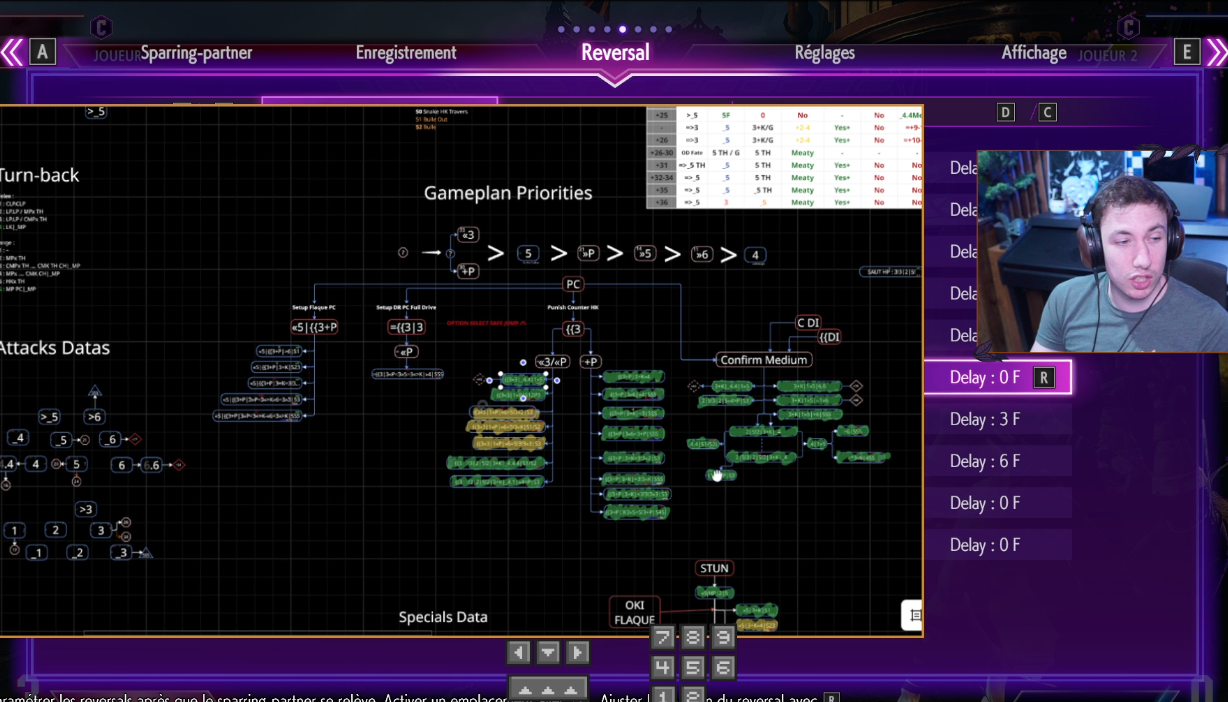Click the Specials Data heading
1228x702 pixels.
(443, 617)
